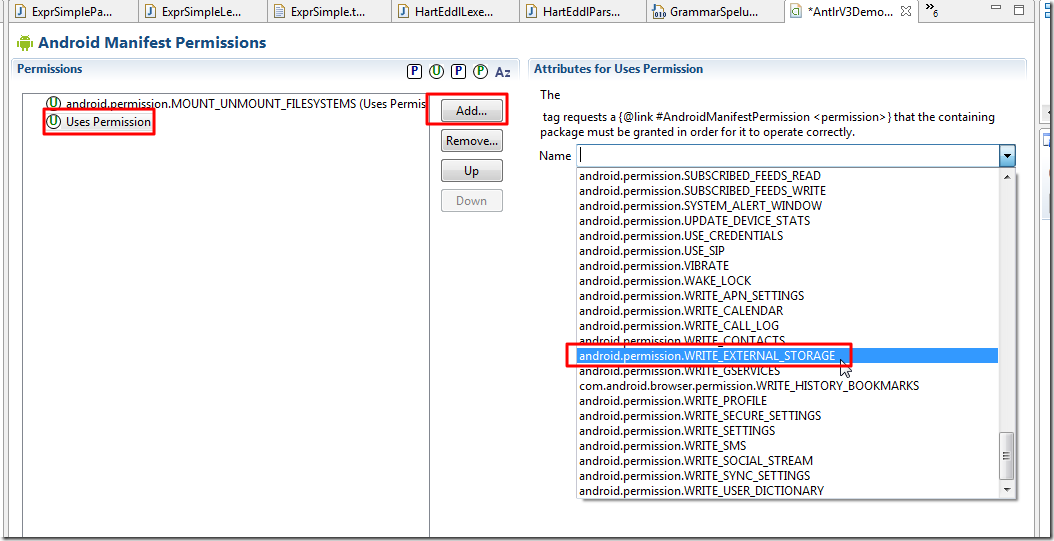Close the *AntlrV3Demo tab
The height and width of the screenshot is (541, 1054).
(x=905, y=11)
